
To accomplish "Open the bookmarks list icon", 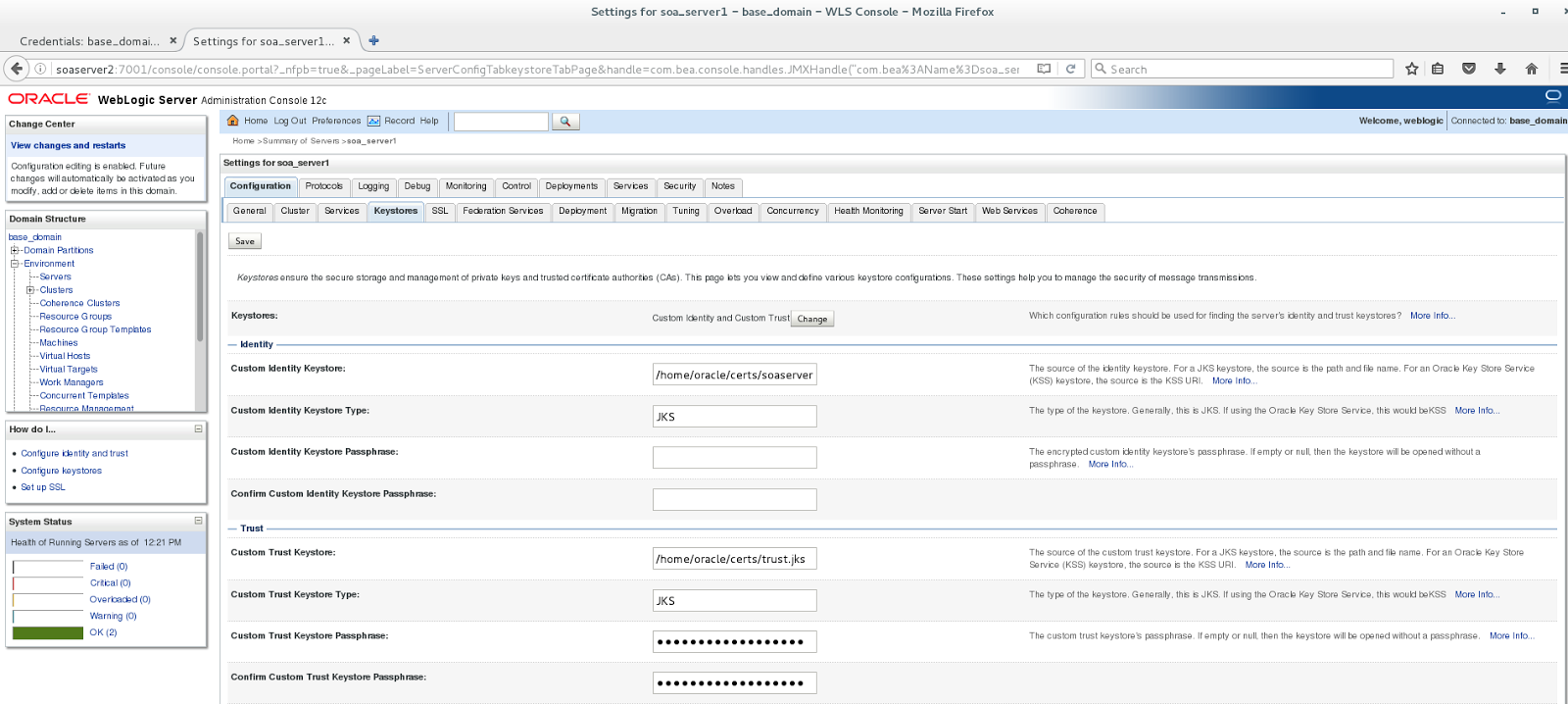I will click(1438, 69).
